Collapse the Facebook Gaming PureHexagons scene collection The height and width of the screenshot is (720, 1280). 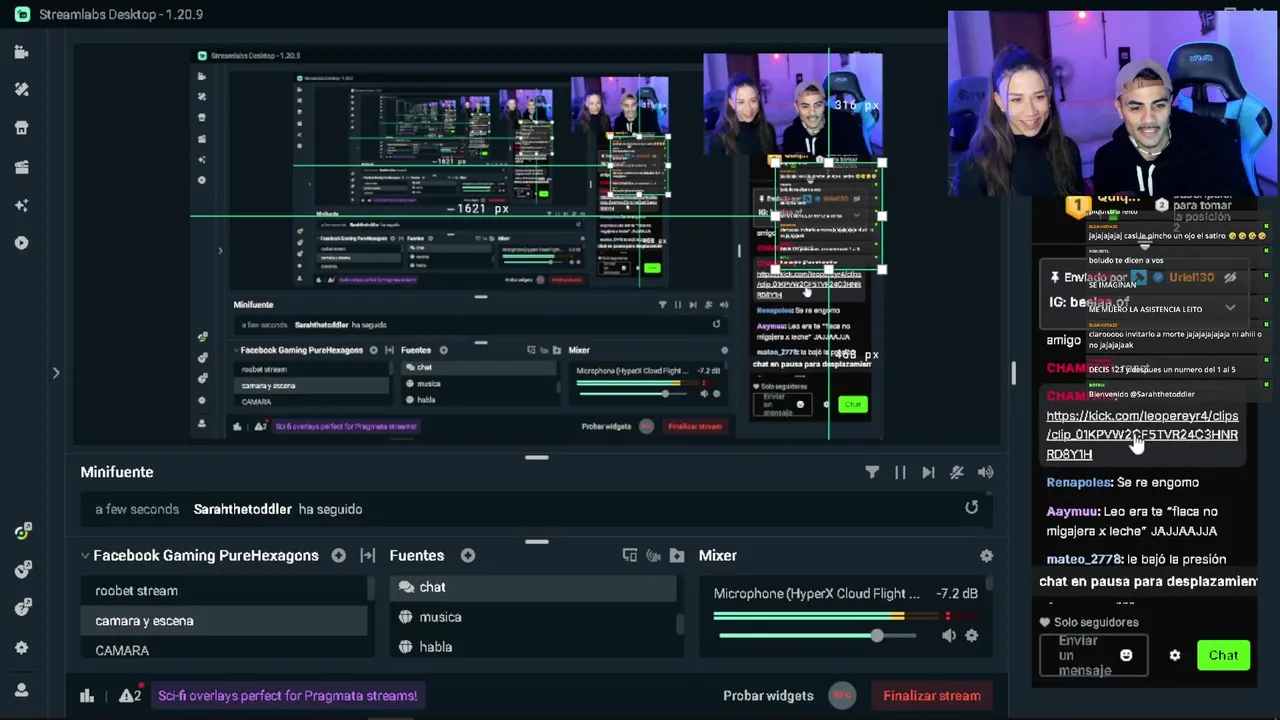[85, 556]
